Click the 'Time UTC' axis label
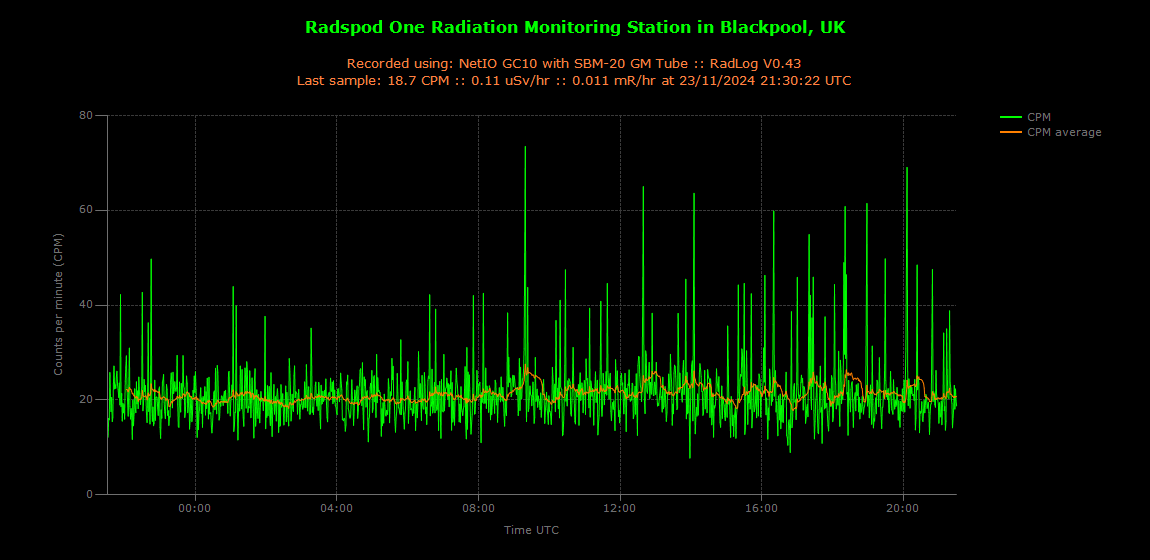Image resolution: width=1150 pixels, height=560 pixels. (x=531, y=529)
